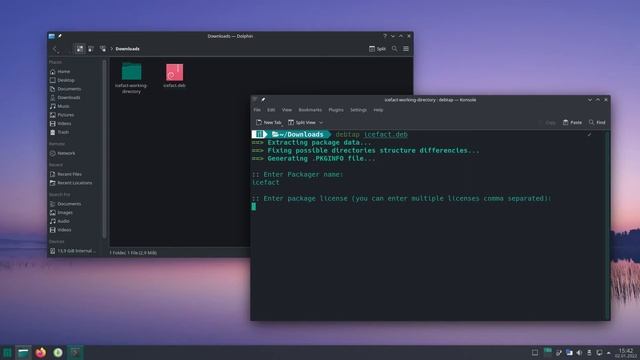Image resolution: width=640 pixels, height=360 pixels.
Task: Click the icefact.deb argument in terminal
Action: pos(386,134)
